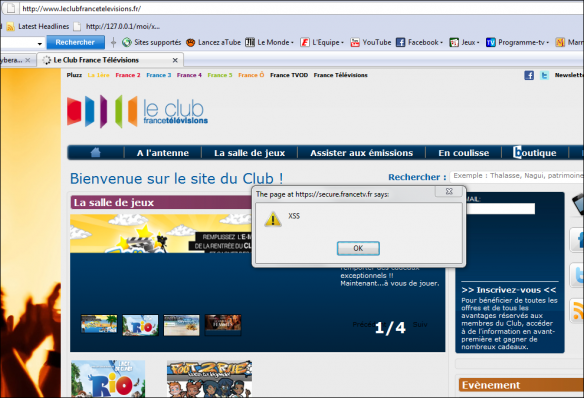Click the site search field Exemple Thalasse
This screenshot has height=398, width=584.
pos(517,176)
